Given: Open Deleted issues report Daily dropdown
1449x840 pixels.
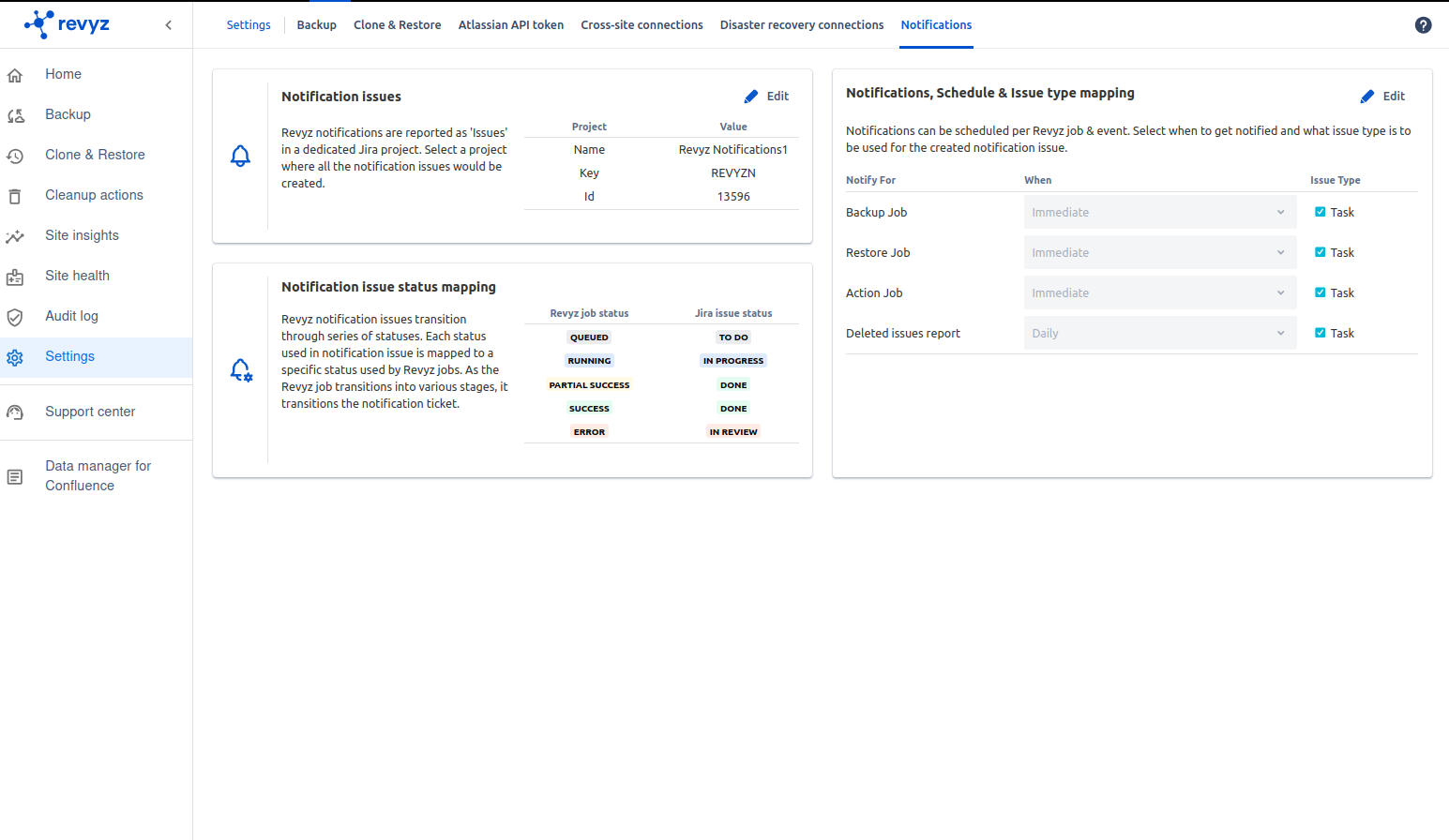Looking at the screenshot, I should pos(1159,334).
